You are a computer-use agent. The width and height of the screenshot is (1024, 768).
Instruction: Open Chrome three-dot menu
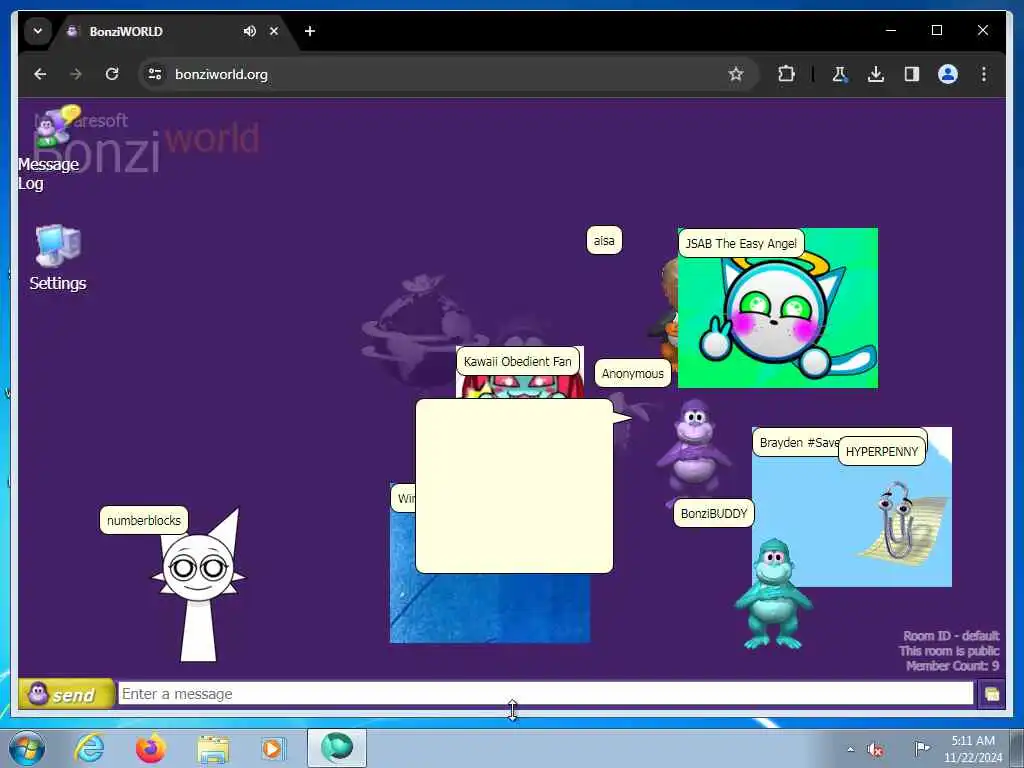tap(984, 74)
